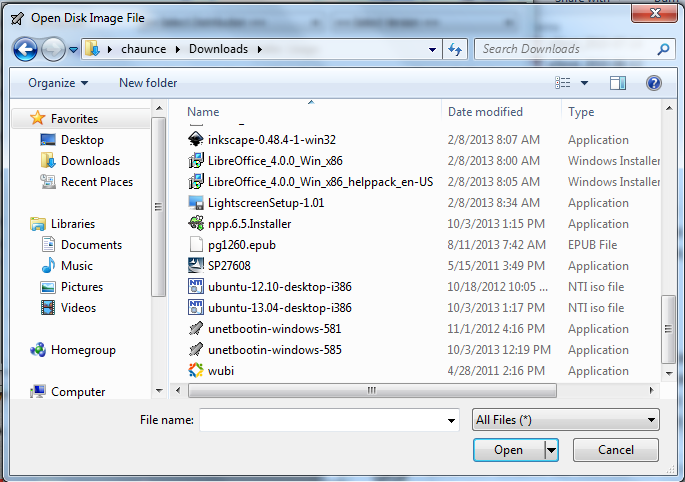Viewport: 685px width, 482px height.
Task: Click the pg1260.epub blank file icon
Action: (196, 244)
